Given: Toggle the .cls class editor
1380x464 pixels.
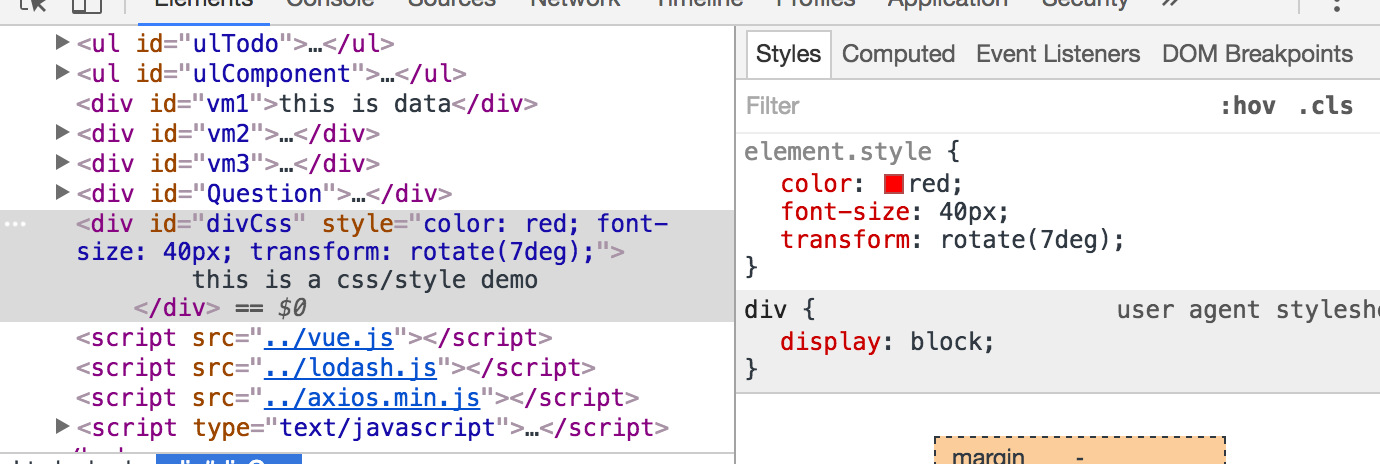Looking at the screenshot, I should pos(1325,106).
